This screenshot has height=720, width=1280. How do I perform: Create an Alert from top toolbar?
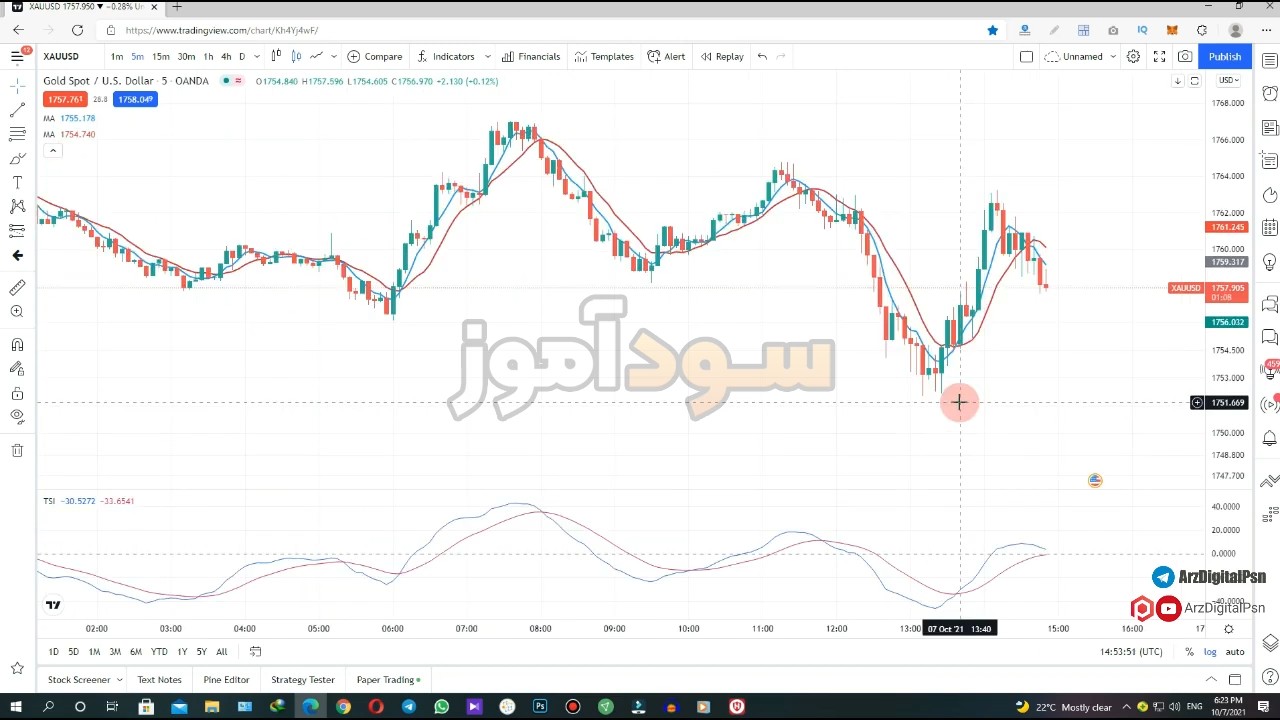click(666, 57)
